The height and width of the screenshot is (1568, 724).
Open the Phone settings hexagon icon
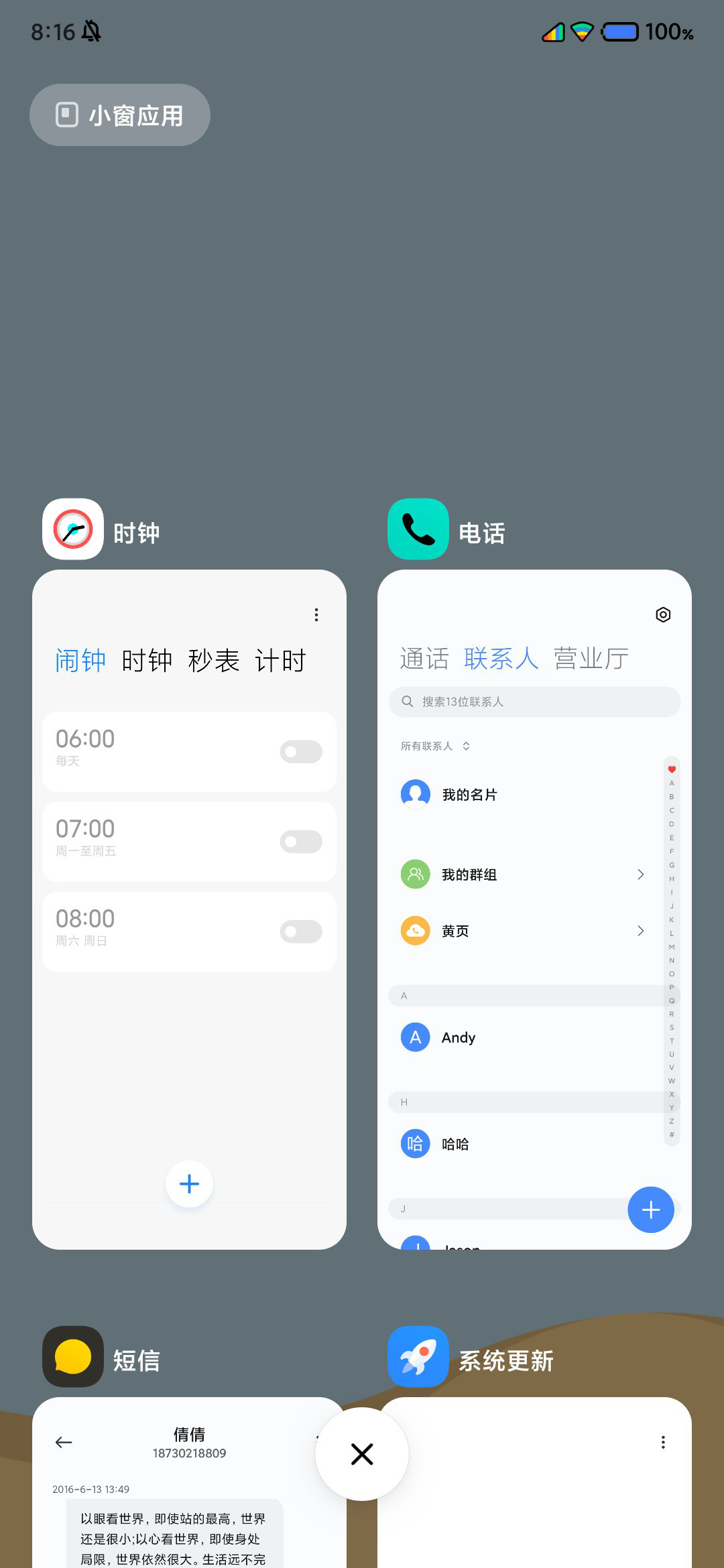663,614
